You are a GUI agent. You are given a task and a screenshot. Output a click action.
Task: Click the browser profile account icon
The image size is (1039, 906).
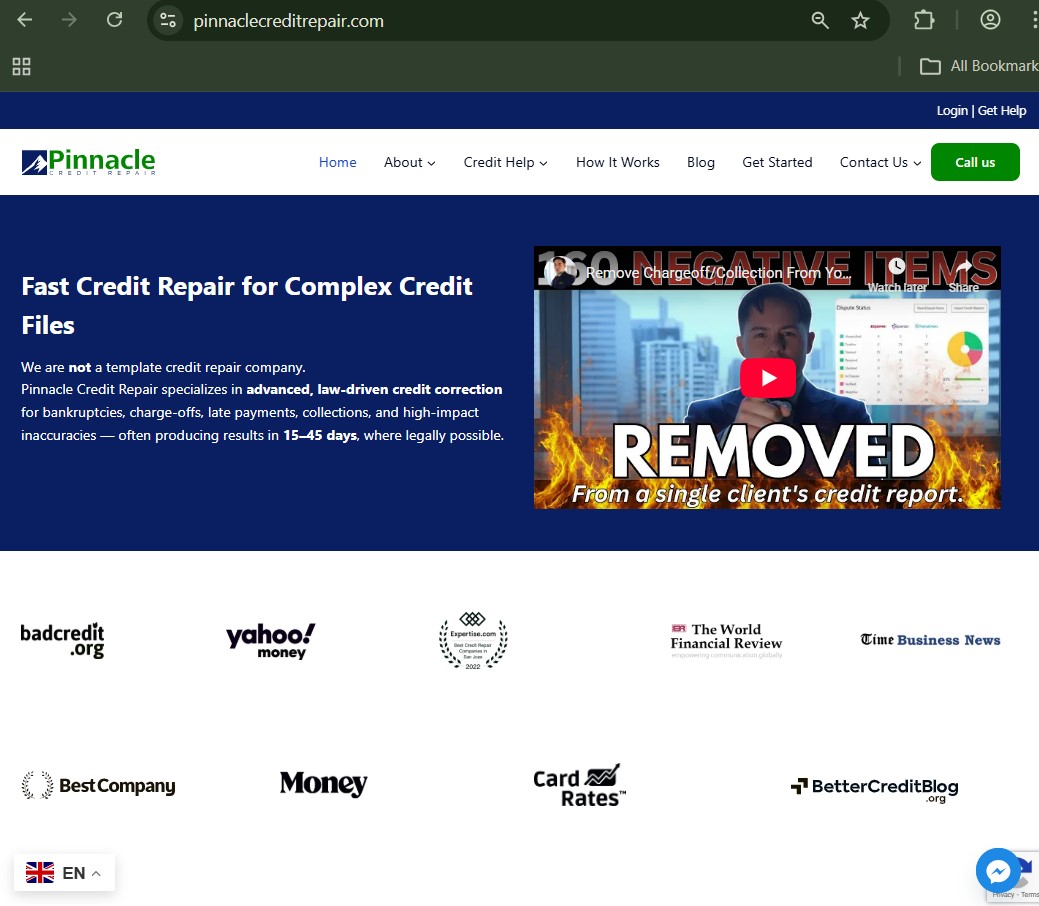coord(989,20)
